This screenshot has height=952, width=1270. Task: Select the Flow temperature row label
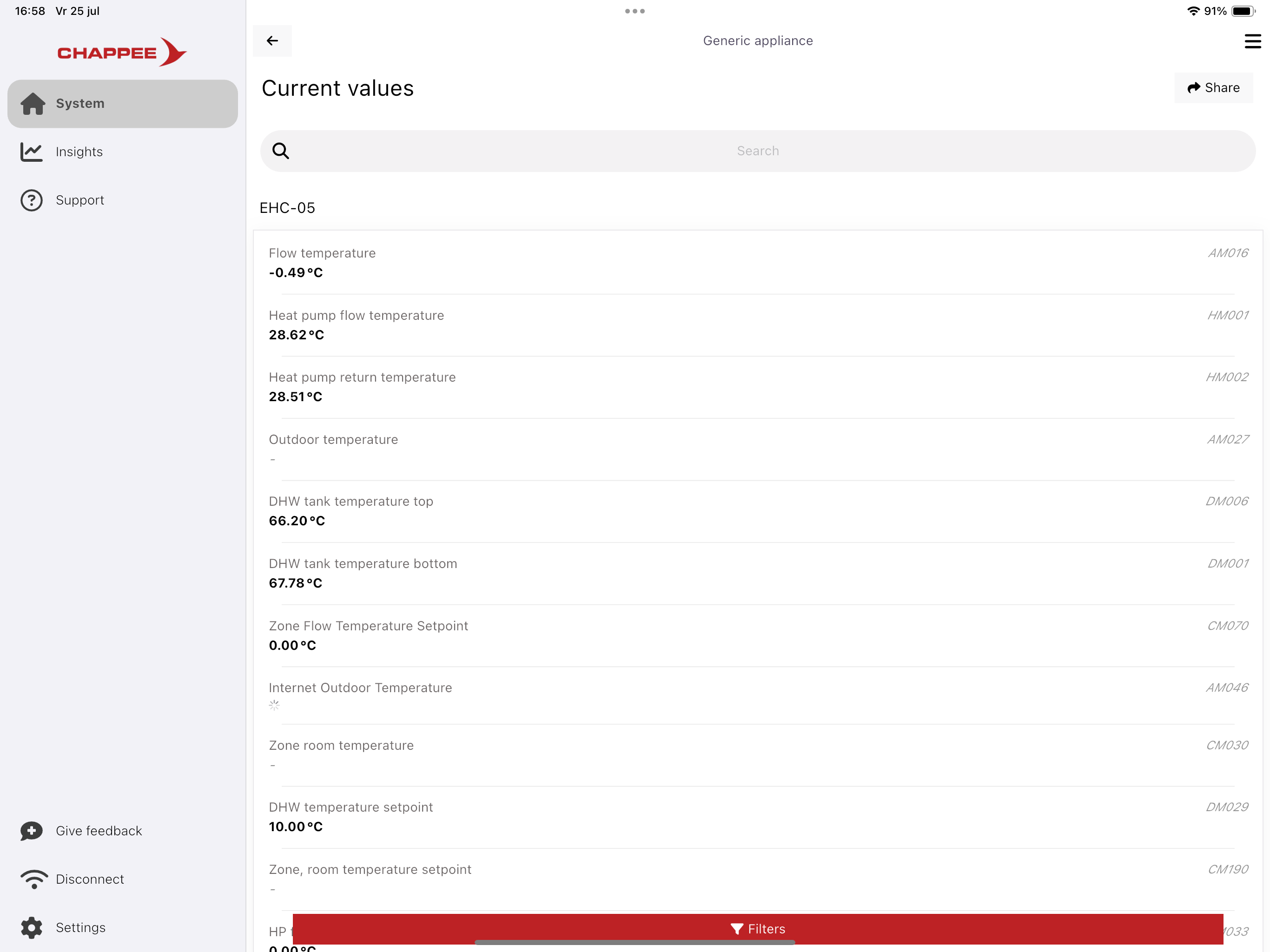[322, 253]
